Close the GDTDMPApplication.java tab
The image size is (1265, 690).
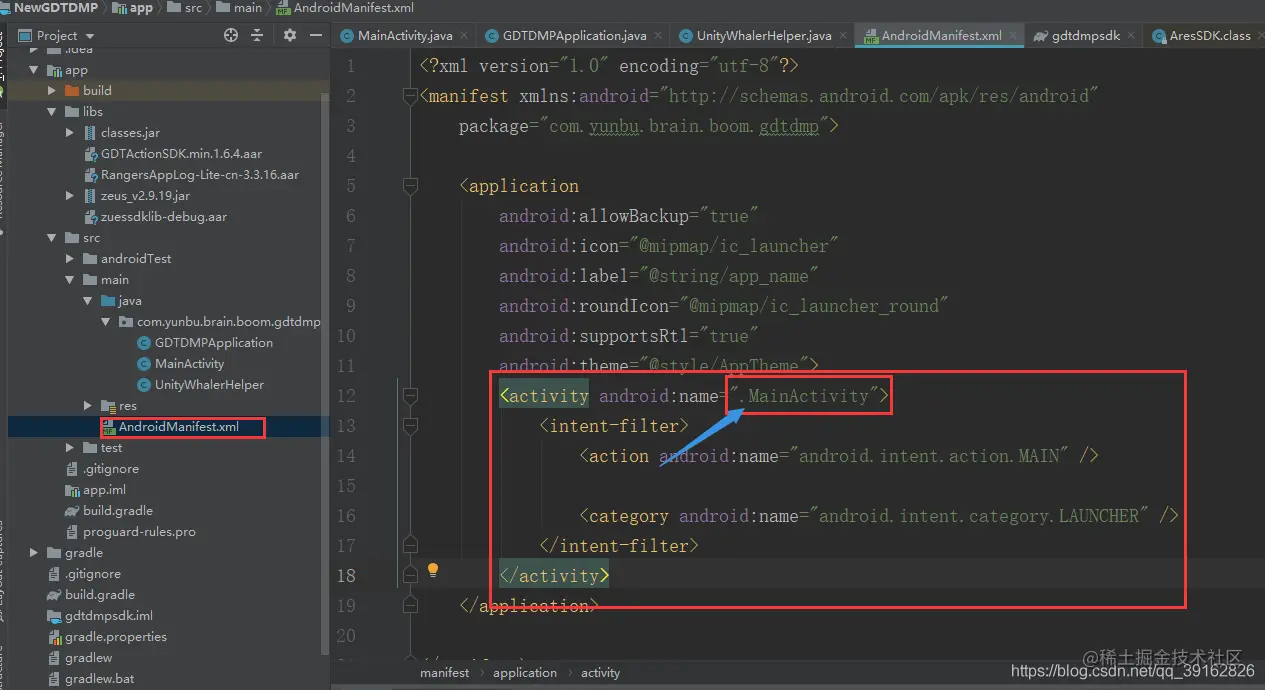[x=658, y=35]
